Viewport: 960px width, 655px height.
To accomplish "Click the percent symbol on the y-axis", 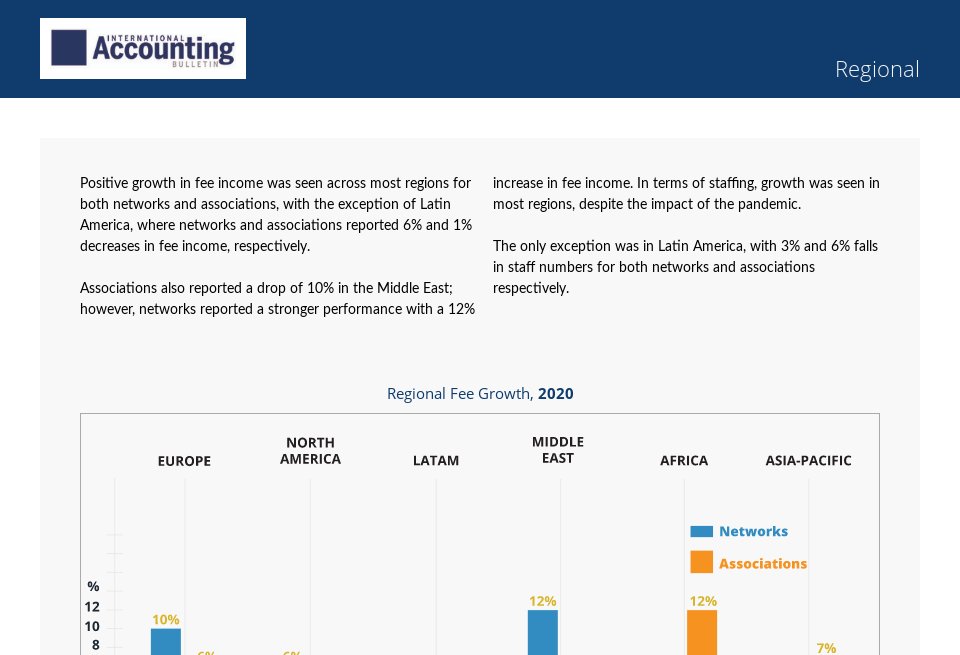I will [93, 587].
